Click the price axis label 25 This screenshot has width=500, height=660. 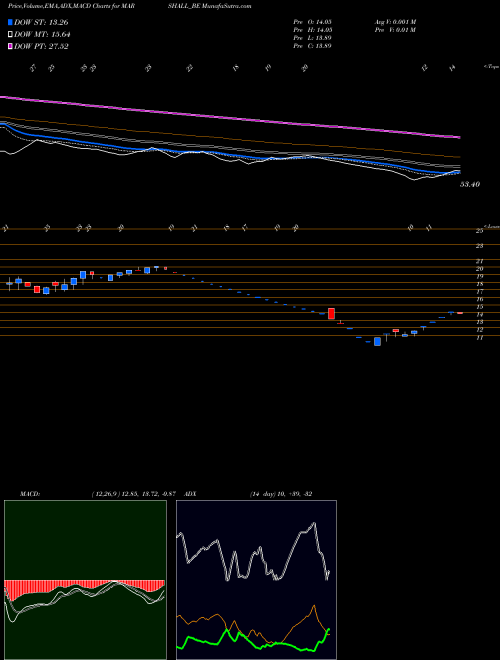pos(479,231)
